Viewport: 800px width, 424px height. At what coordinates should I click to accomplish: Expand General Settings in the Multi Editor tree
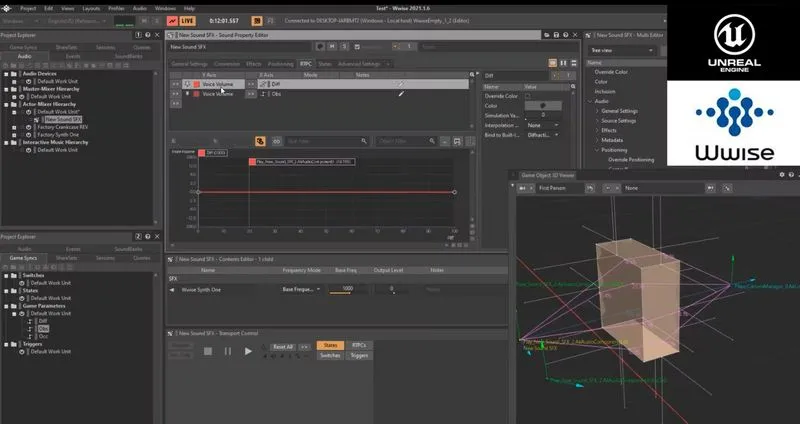pos(597,111)
